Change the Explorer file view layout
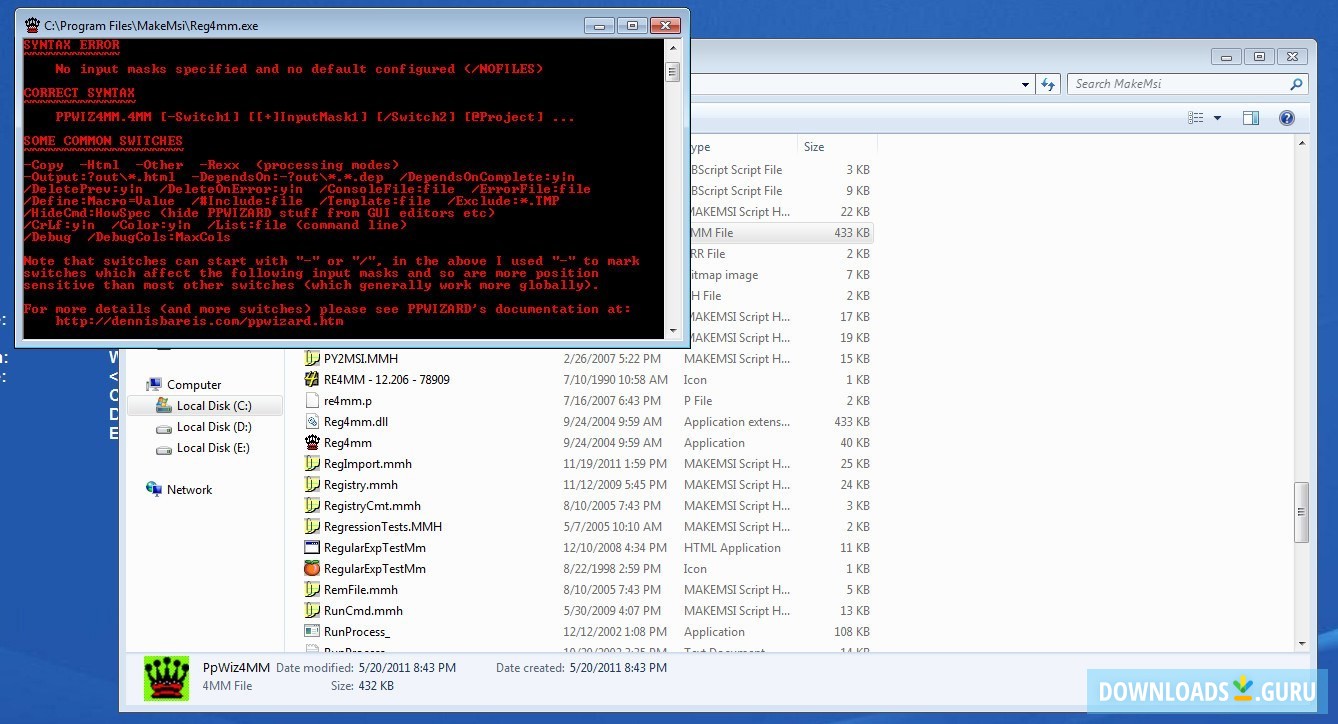This screenshot has width=1338, height=724. pos(1195,118)
